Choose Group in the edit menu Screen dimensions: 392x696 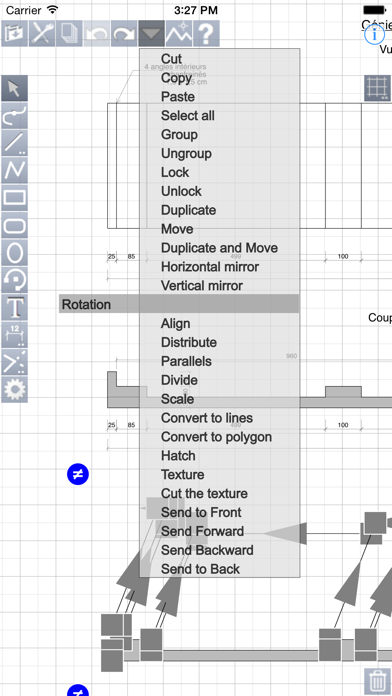coord(179,134)
